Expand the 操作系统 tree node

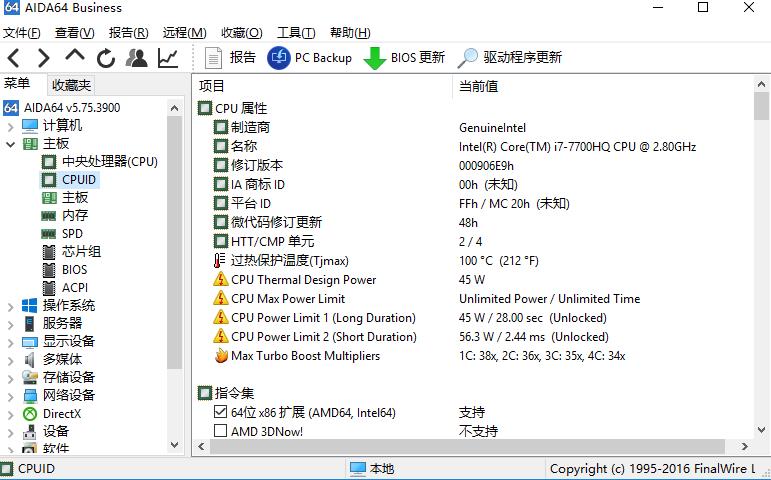pos(10,306)
